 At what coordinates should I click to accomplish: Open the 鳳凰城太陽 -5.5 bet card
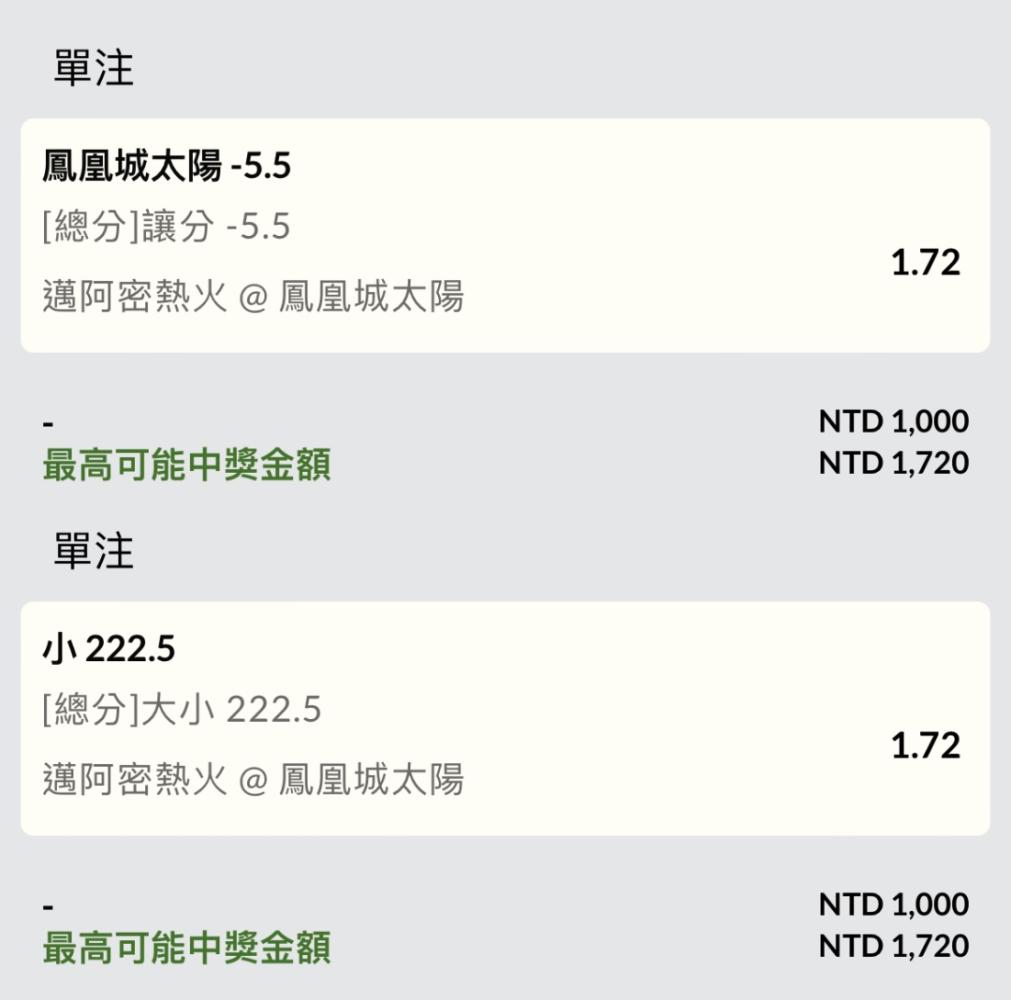point(505,235)
